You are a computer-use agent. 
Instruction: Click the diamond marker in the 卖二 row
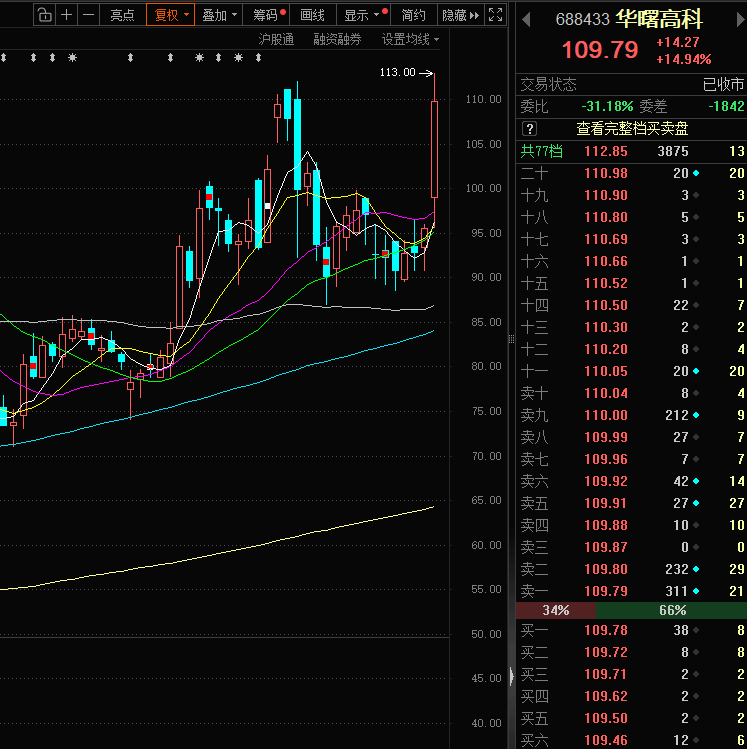coord(696,569)
